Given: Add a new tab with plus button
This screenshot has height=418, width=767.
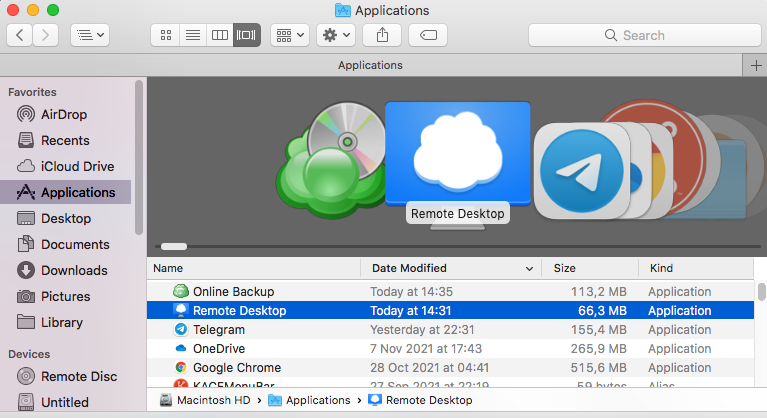Looking at the screenshot, I should click(x=756, y=66).
